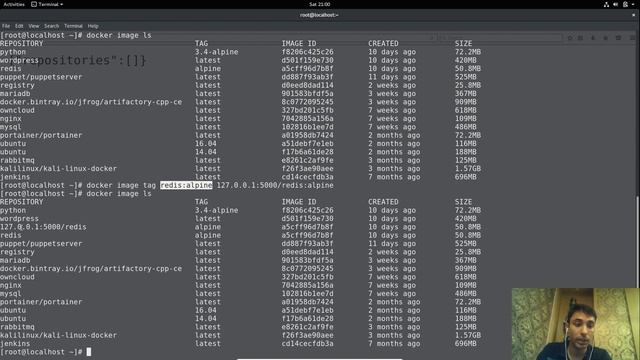Click docker.bintray.io/jfrog/artifactory-cpp-ce in the second listing
Image resolution: width=640 pixels, height=360 pixels.
tap(91, 269)
